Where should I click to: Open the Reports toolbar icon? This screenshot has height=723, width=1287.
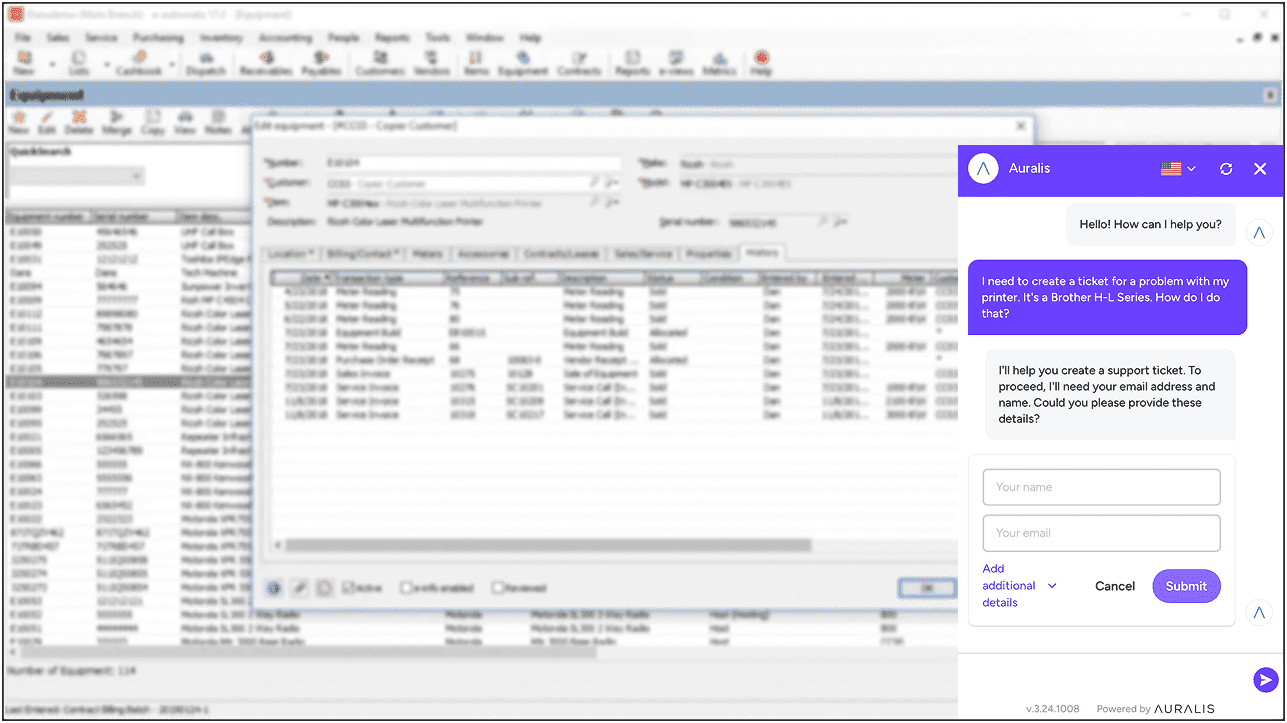click(632, 63)
